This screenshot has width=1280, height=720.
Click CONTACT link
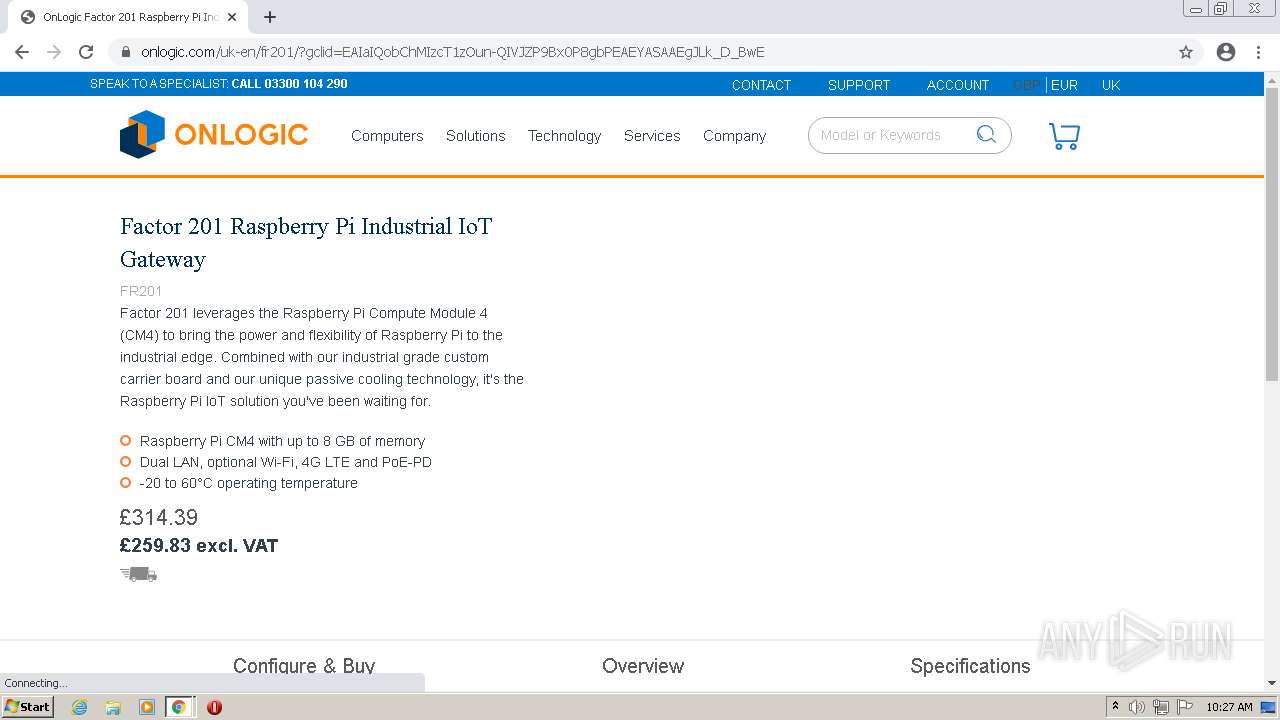(761, 85)
